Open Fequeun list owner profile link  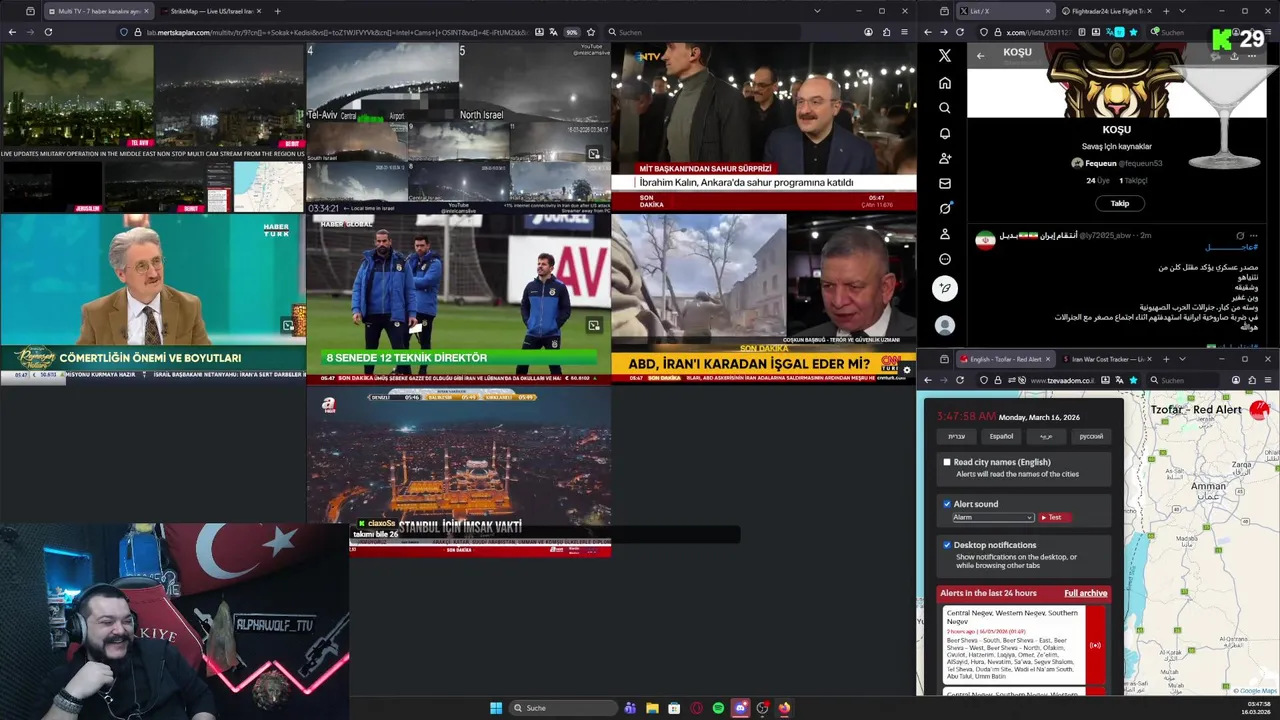[1117, 163]
